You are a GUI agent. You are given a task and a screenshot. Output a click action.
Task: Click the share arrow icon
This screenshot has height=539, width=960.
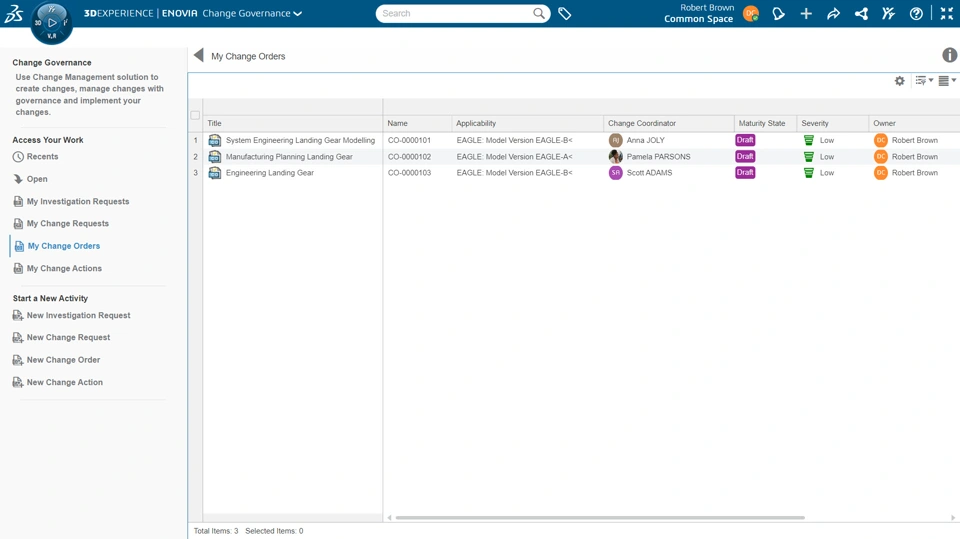coord(833,13)
